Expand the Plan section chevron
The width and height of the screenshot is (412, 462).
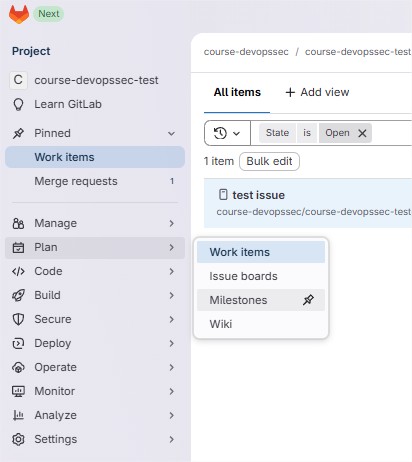pos(171,247)
